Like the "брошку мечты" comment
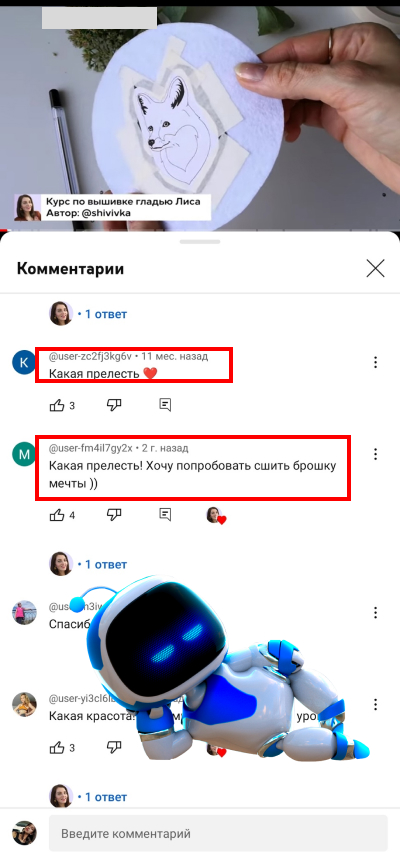Screen dimensions: 400x852 57,515
